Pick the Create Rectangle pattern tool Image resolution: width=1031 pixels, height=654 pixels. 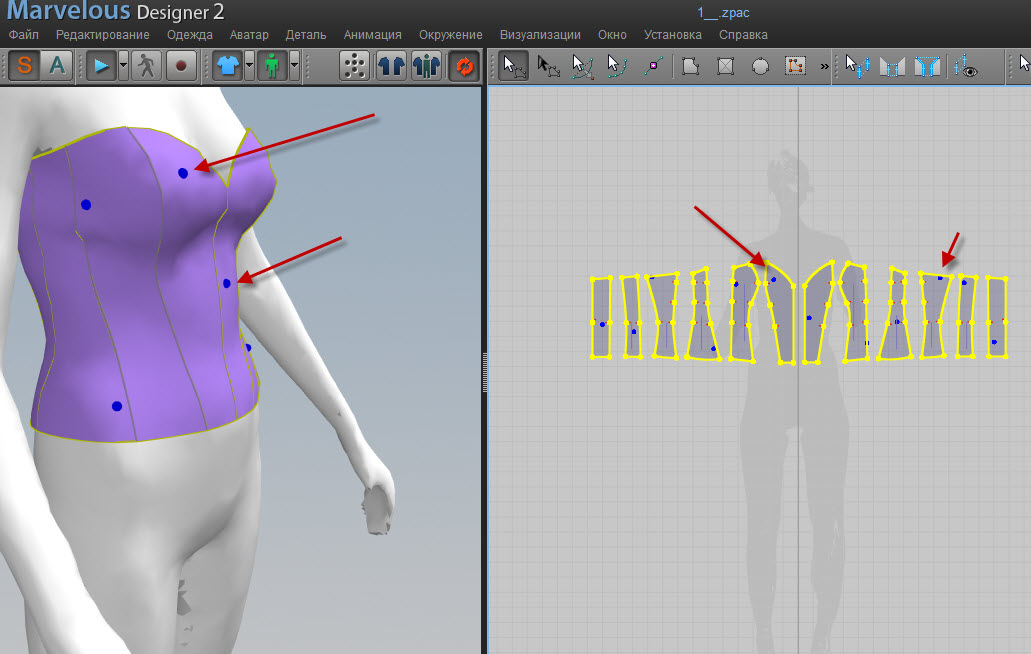coord(726,67)
